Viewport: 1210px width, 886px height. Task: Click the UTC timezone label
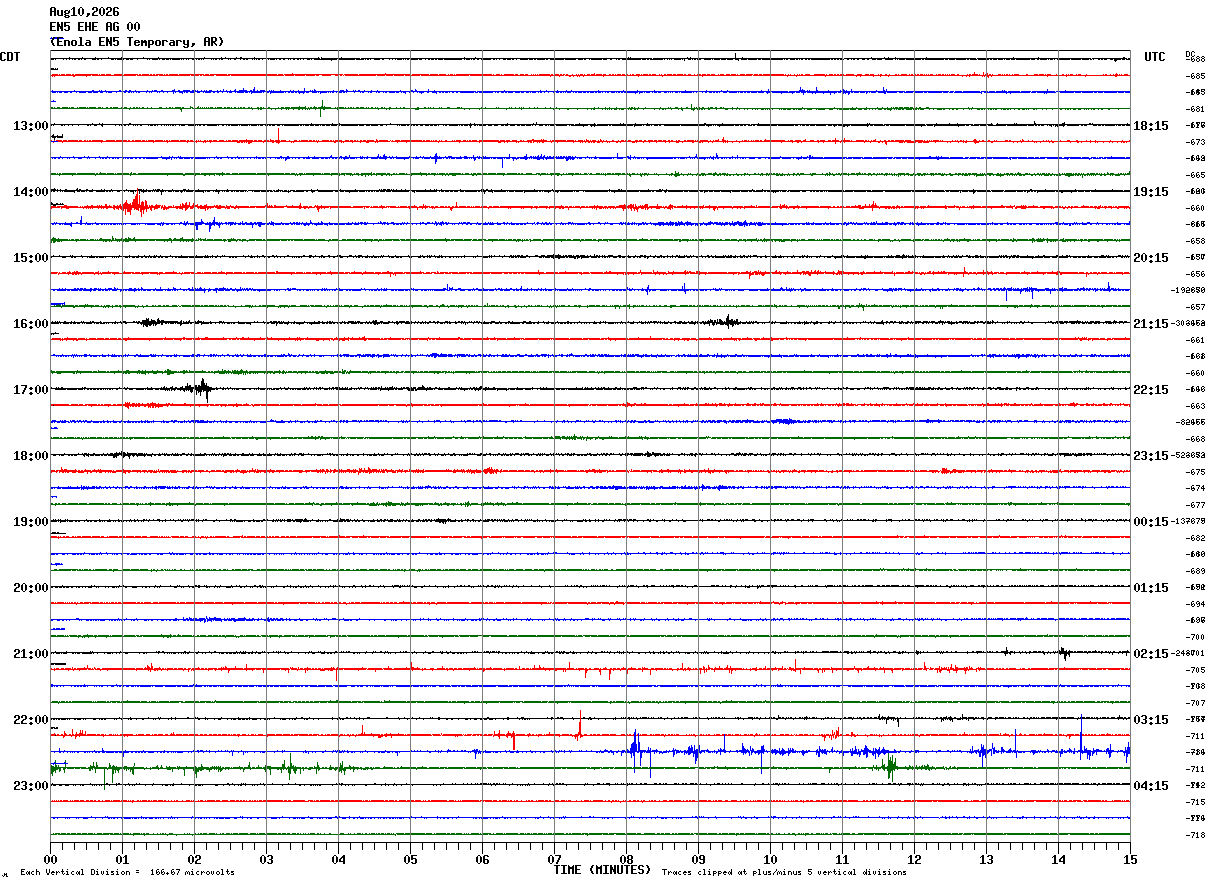tap(1155, 57)
